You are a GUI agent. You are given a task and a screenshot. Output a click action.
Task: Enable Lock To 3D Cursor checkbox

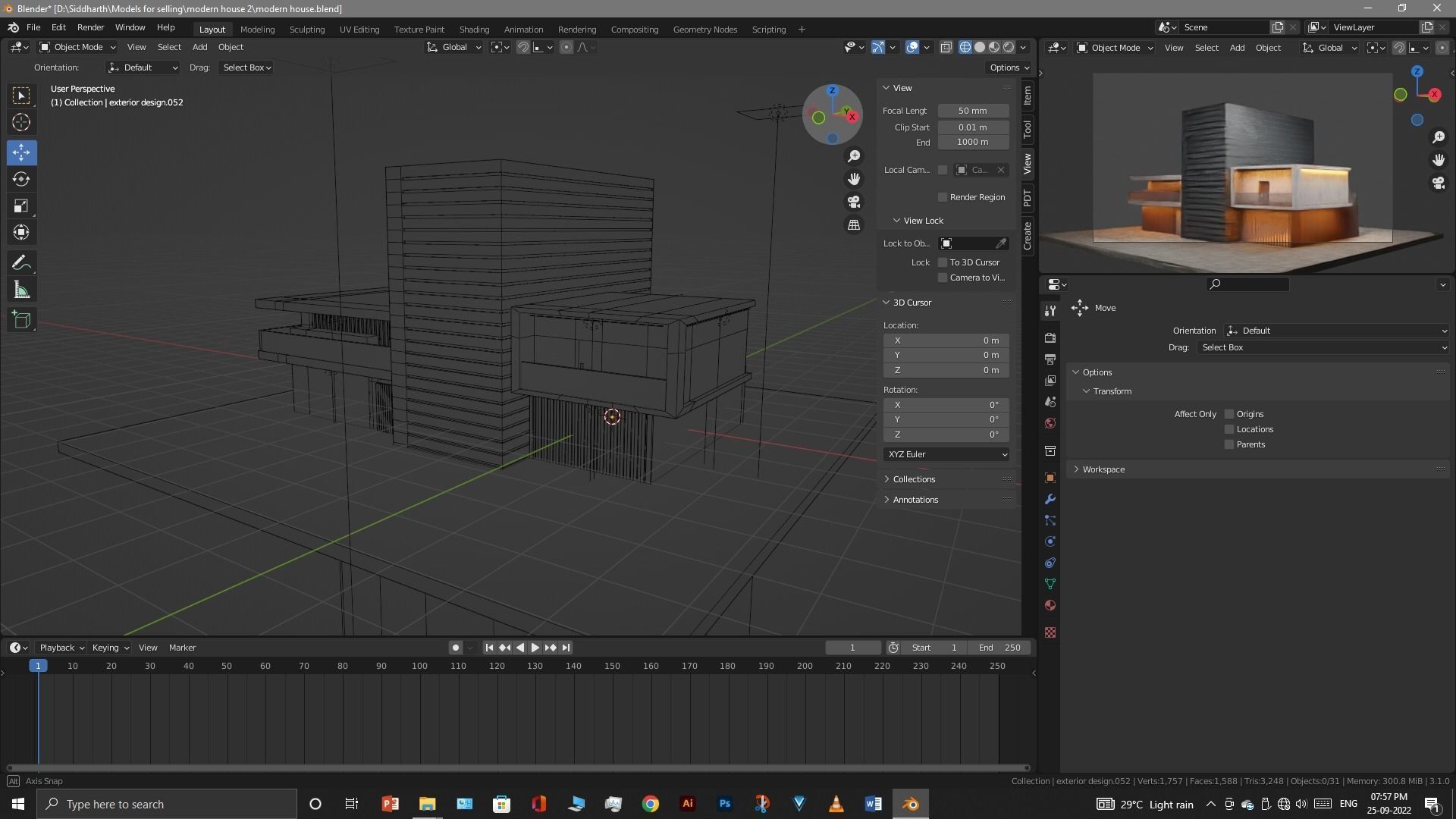[x=943, y=262]
